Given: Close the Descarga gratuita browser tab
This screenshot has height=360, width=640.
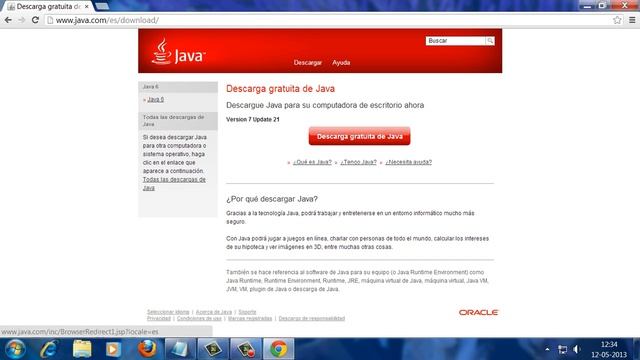Looking at the screenshot, I should coord(87,7).
